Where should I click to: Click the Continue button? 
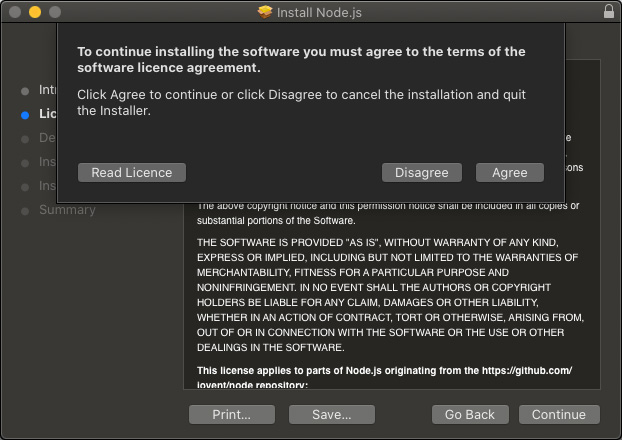click(x=558, y=414)
